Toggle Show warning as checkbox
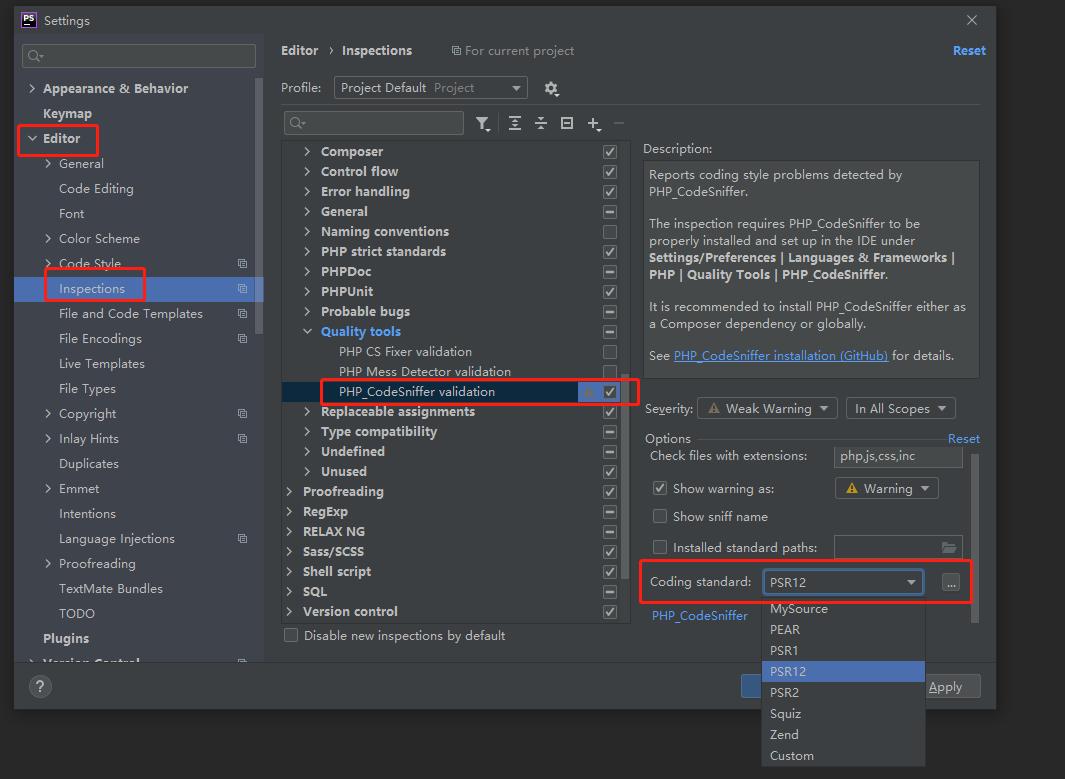 660,488
